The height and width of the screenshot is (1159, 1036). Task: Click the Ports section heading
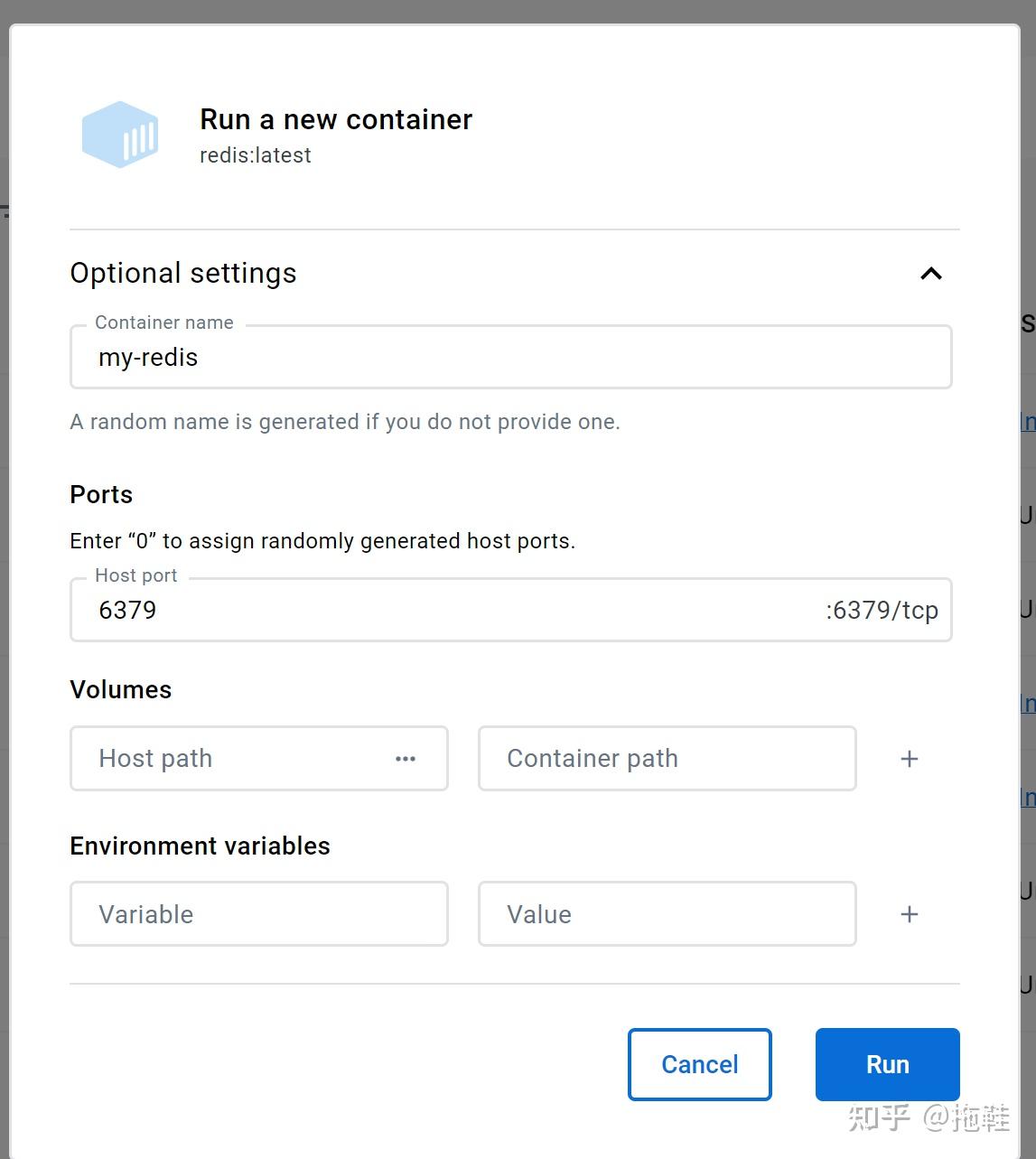click(x=101, y=495)
